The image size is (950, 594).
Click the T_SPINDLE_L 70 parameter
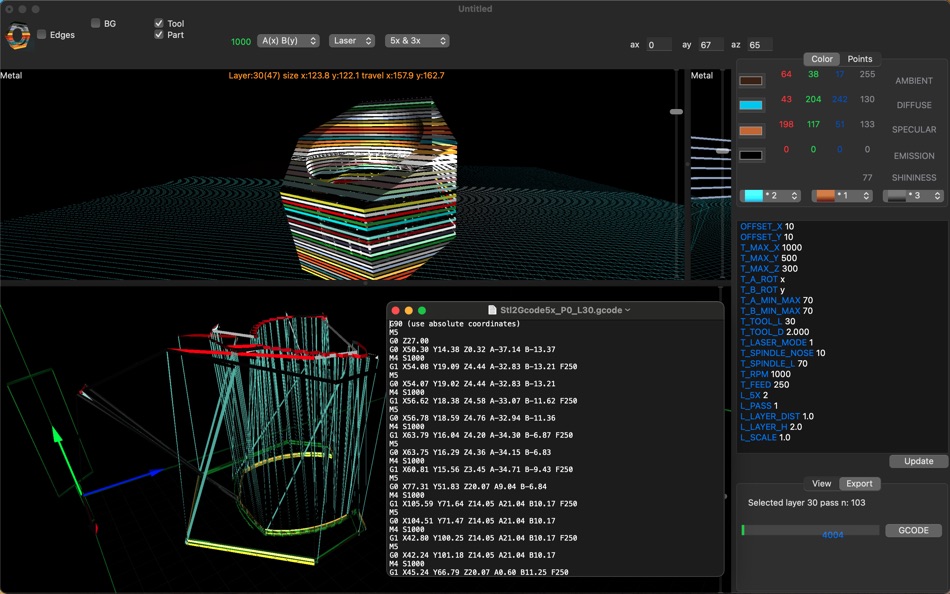(x=774, y=364)
